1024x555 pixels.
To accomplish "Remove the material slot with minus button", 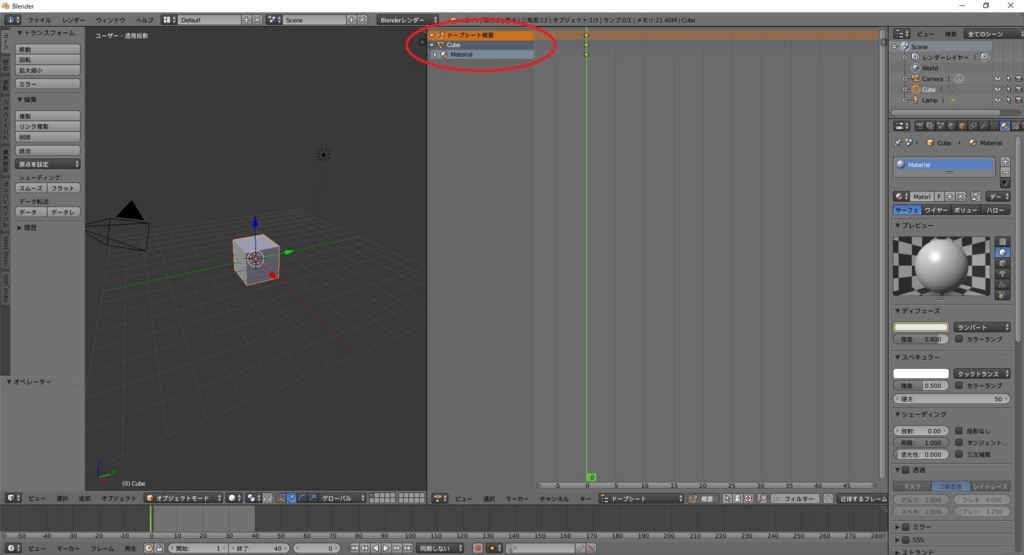I will [x=1005, y=172].
